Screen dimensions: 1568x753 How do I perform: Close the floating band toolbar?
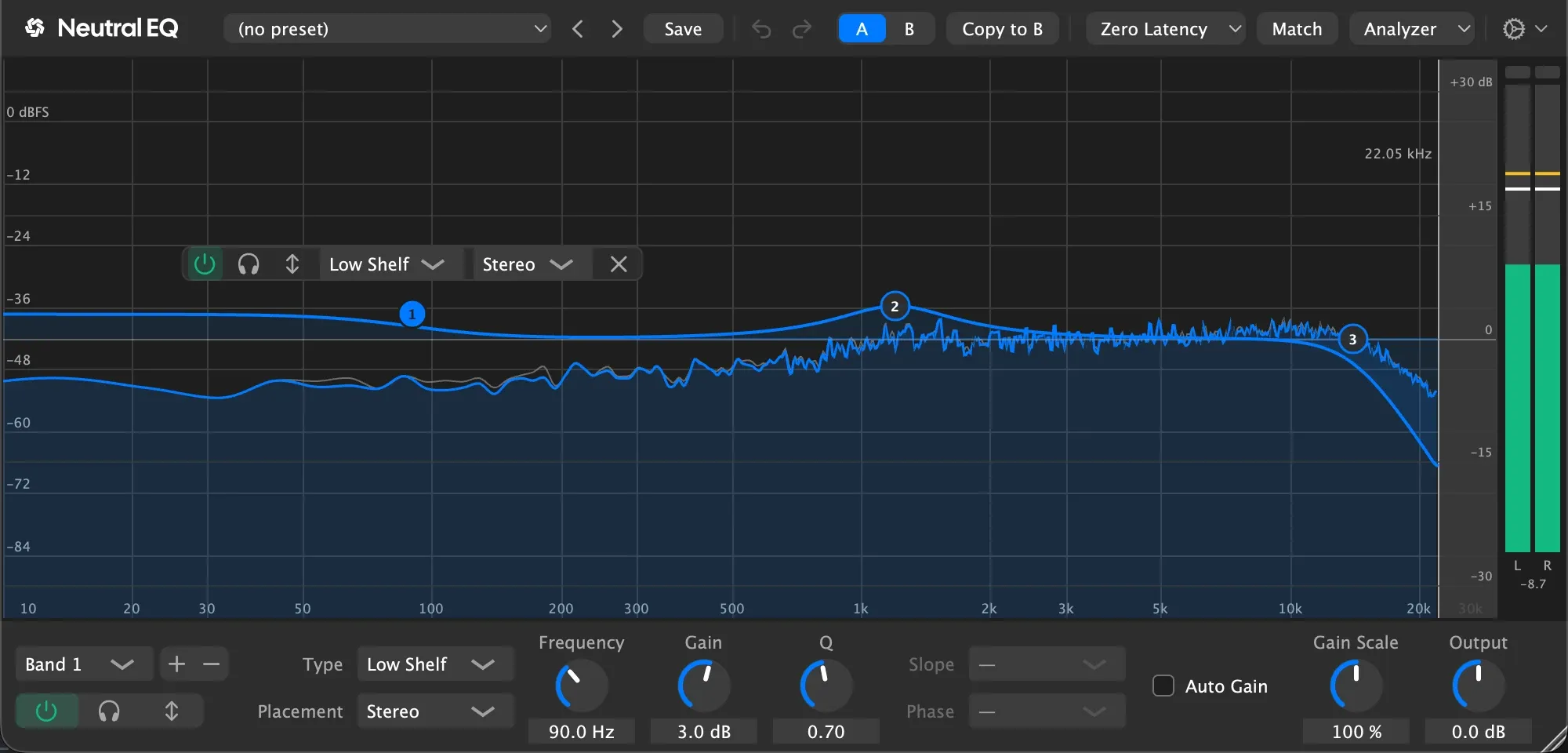pos(619,264)
